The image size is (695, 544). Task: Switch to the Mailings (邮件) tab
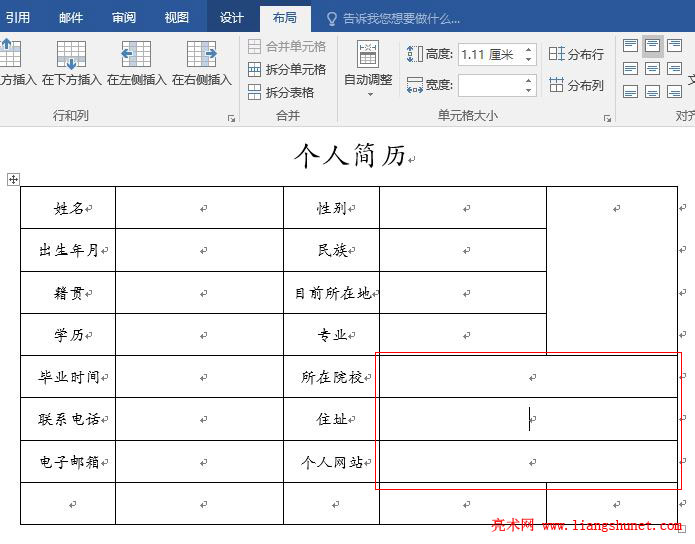click(x=71, y=17)
